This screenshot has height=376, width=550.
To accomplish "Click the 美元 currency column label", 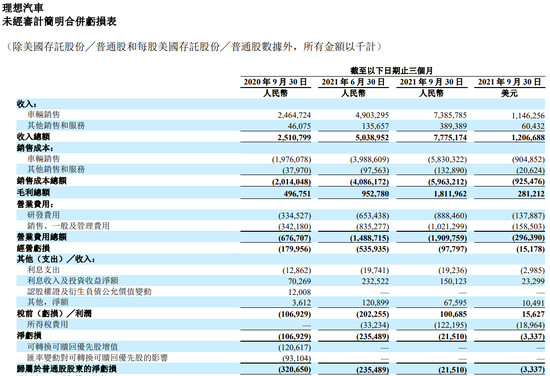I will tap(509, 93).
